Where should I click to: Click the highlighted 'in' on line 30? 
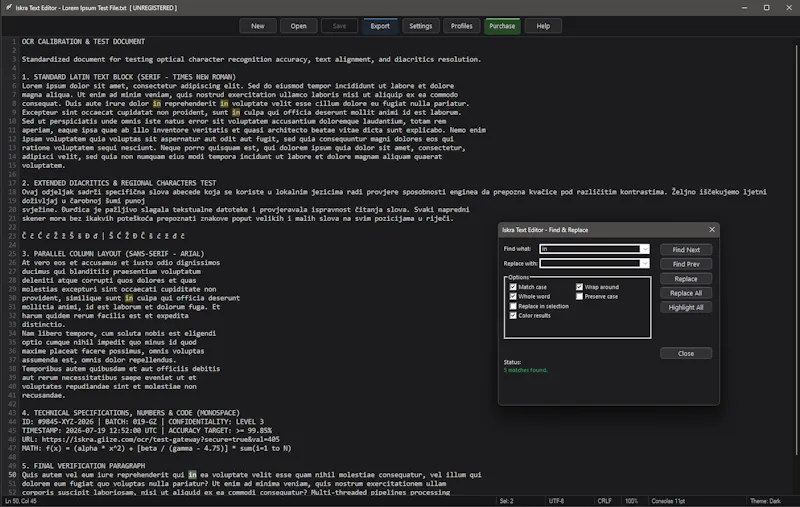(x=129, y=298)
